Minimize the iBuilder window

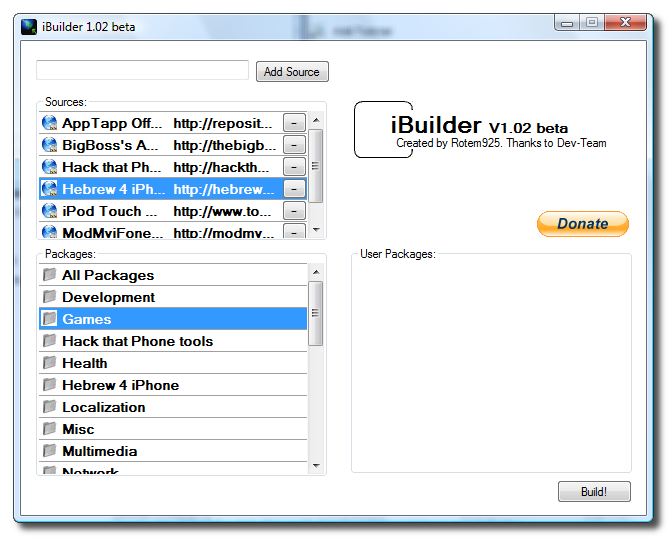[567, 23]
